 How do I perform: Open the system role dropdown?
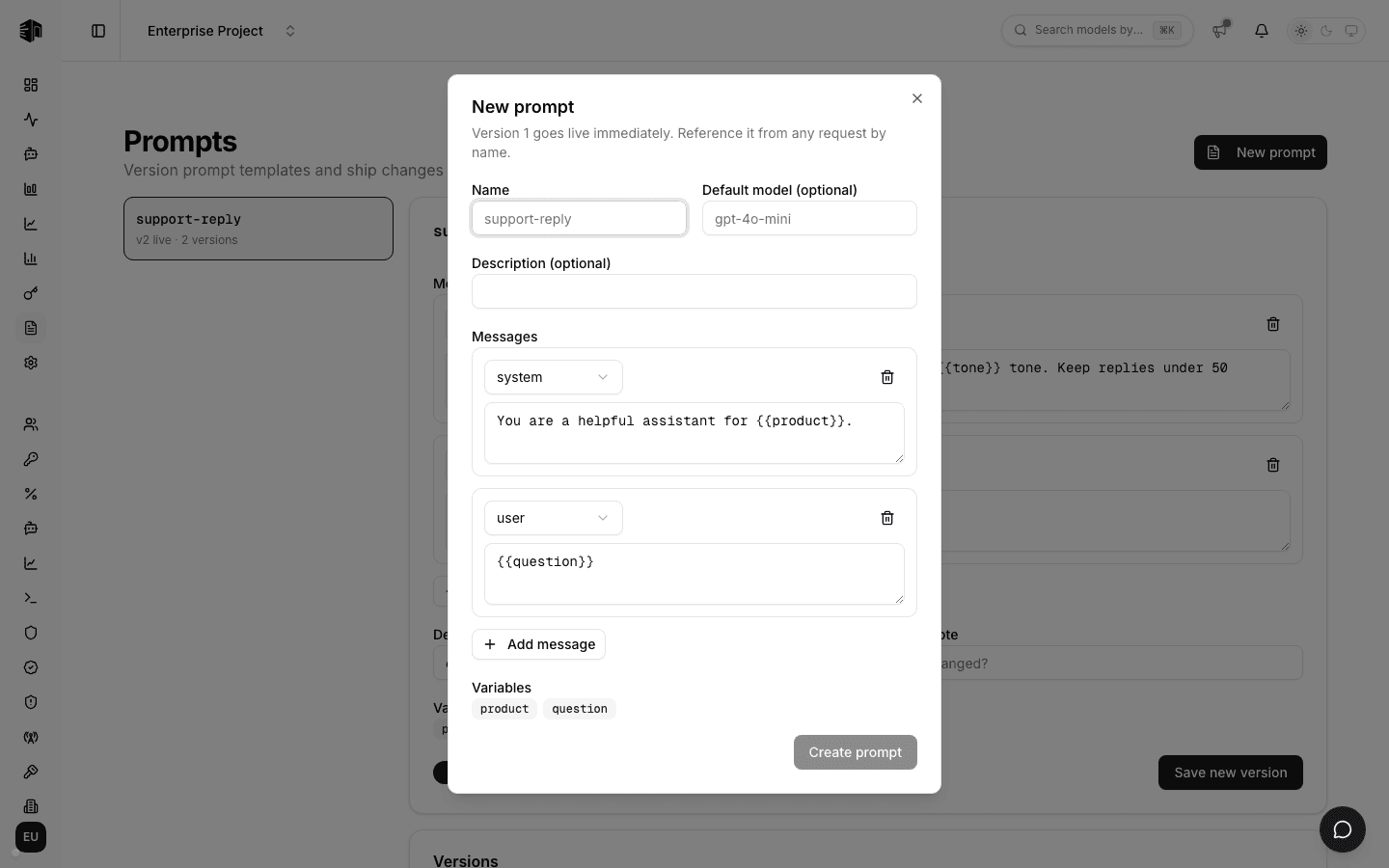coord(553,377)
